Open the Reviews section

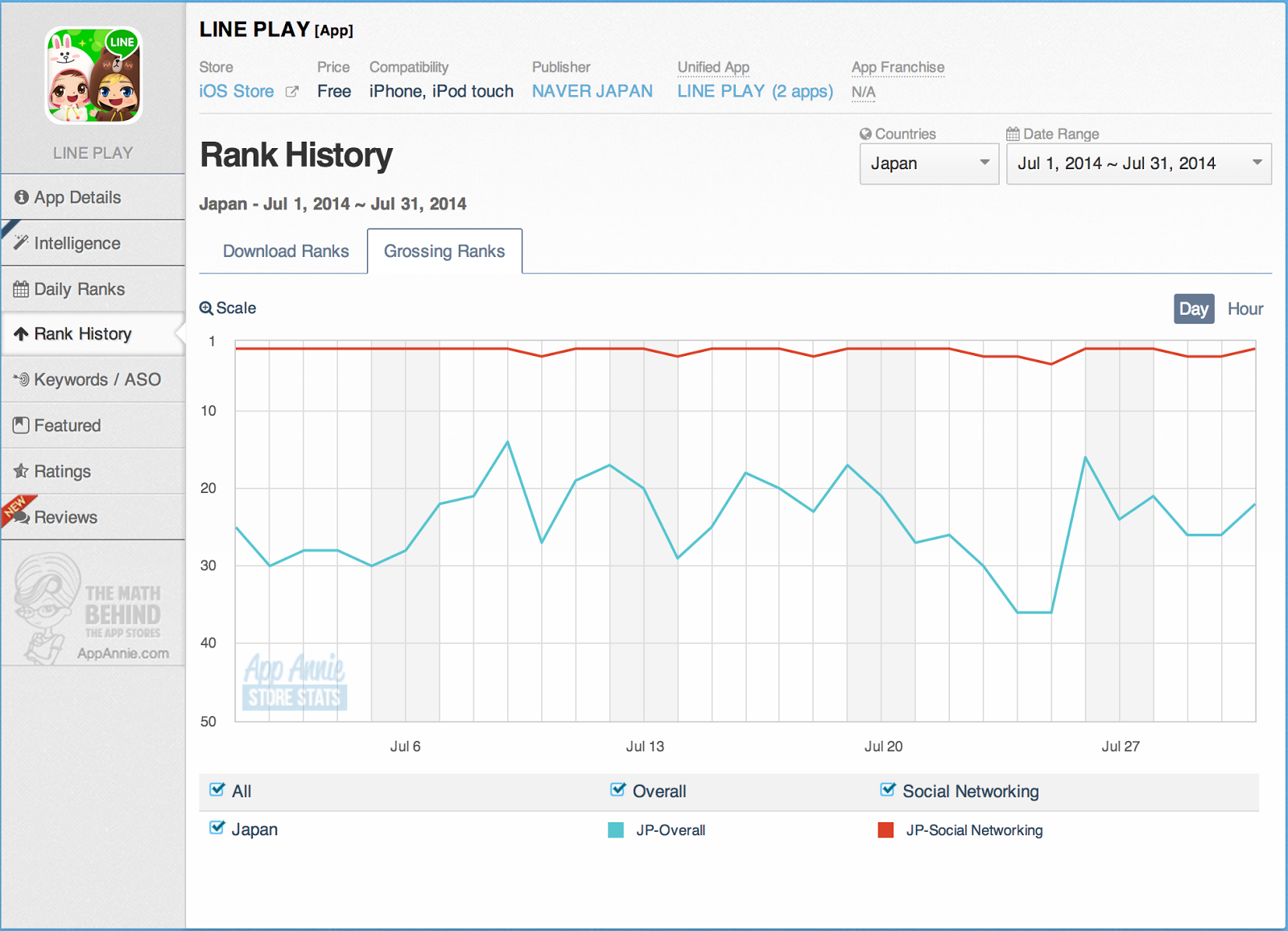coord(93,517)
